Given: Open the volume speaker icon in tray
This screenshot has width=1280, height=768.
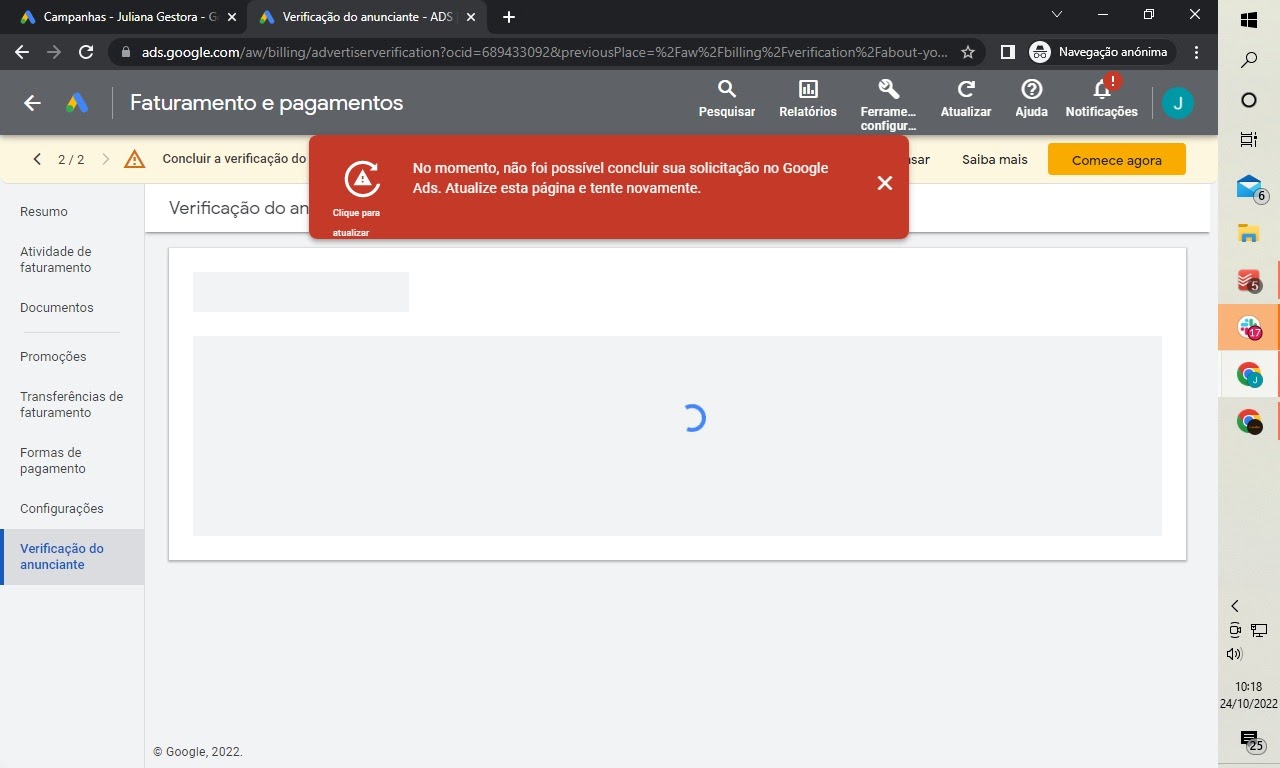Looking at the screenshot, I should pos(1234,654).
